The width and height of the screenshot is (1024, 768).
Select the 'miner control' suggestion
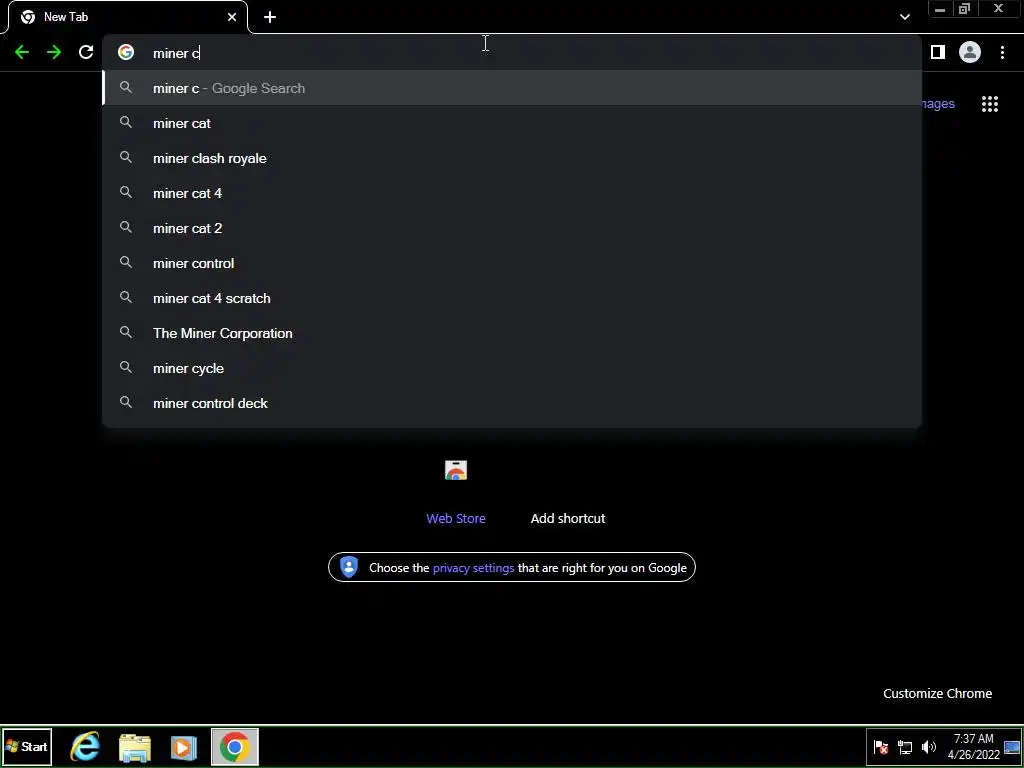pos(511,263)
